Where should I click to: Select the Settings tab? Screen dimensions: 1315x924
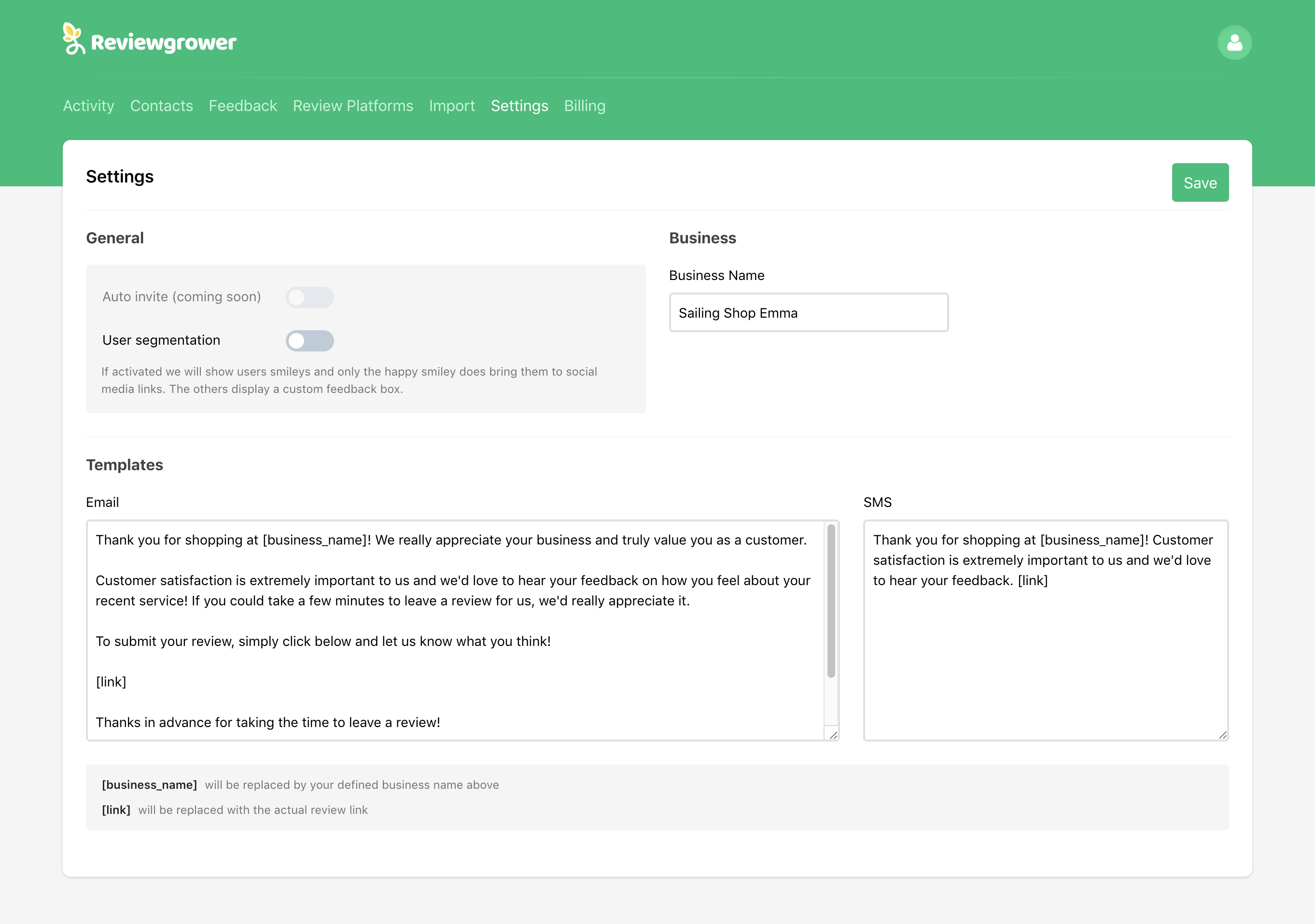[519, 106]
